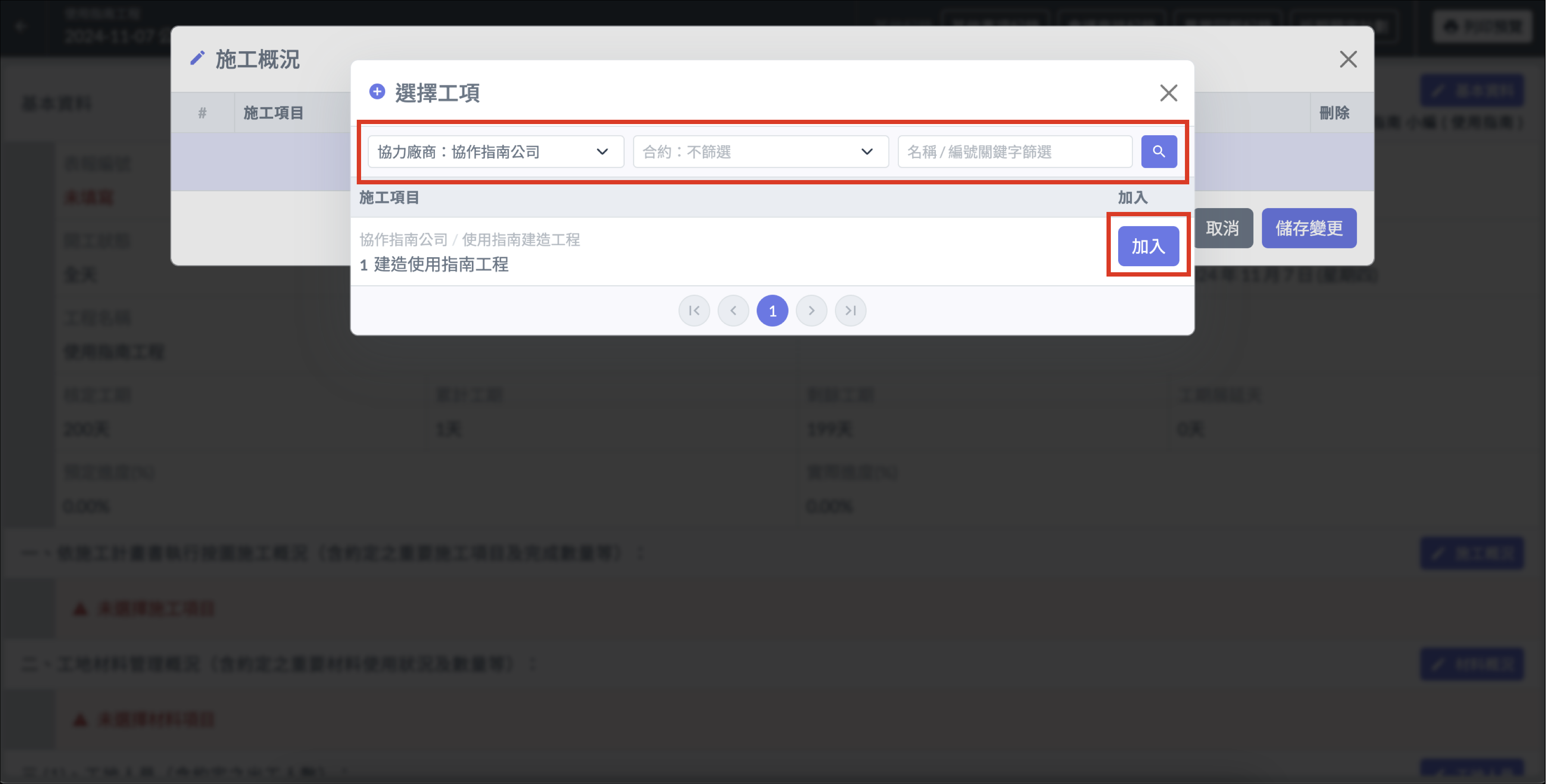Go to previous page arrow
This screenshot has width=1546, height=784.
point(733,311)
